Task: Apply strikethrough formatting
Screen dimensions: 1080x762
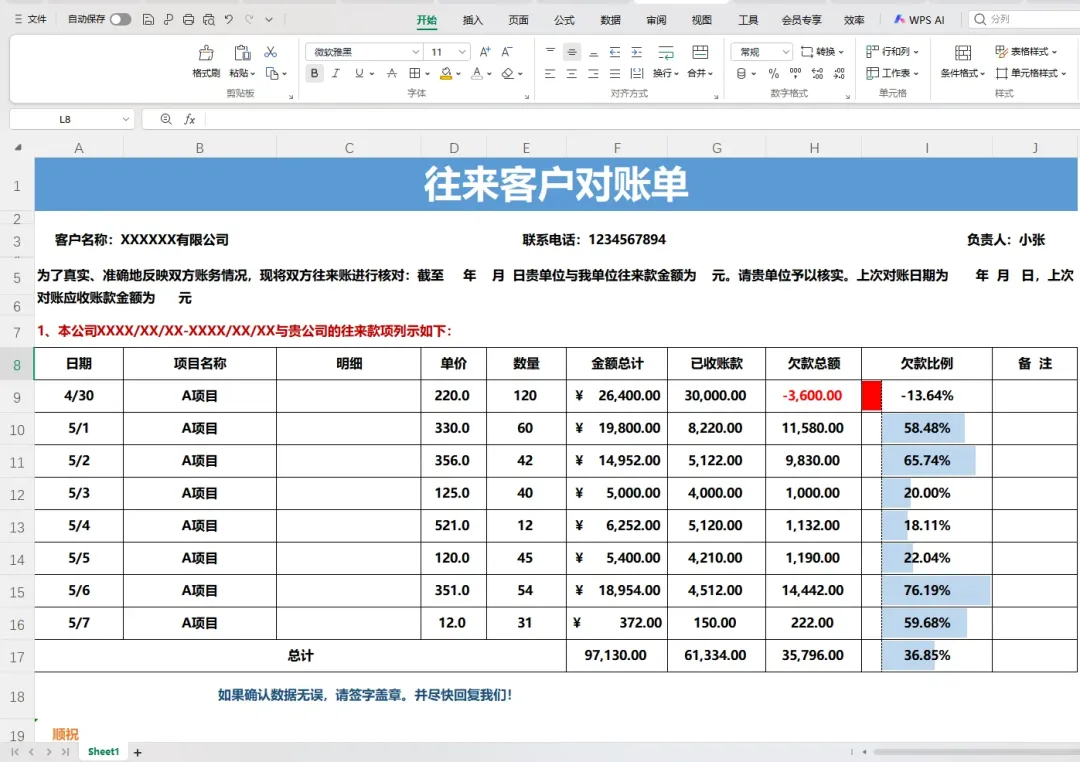Action: tap(391, 73)
